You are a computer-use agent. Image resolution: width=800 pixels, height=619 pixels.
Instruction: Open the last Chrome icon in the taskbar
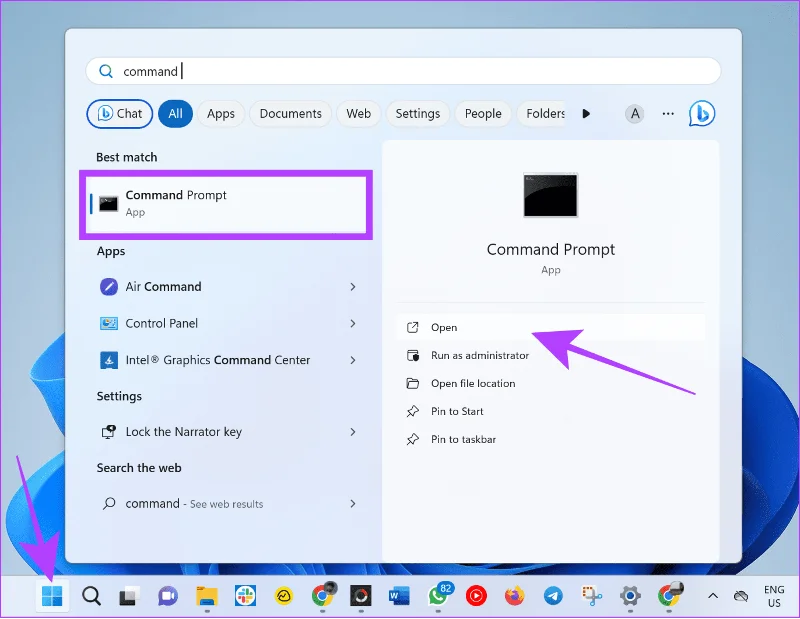tap(669, 595)
